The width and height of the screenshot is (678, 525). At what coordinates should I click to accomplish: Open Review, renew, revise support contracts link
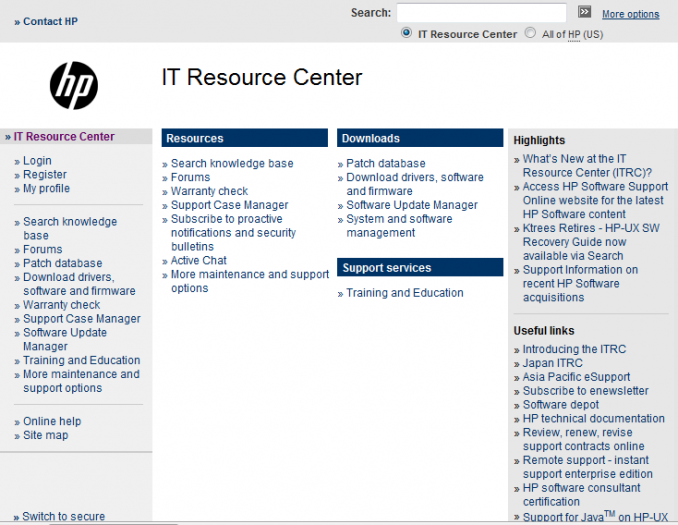583,439
